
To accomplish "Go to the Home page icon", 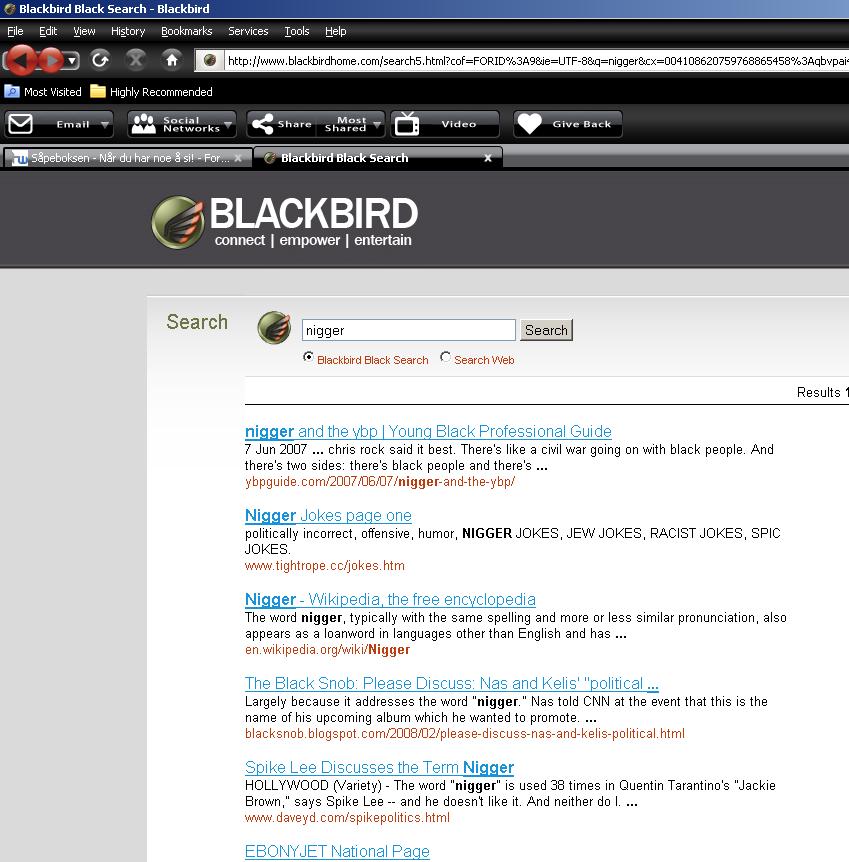I will tap(172, 59).
